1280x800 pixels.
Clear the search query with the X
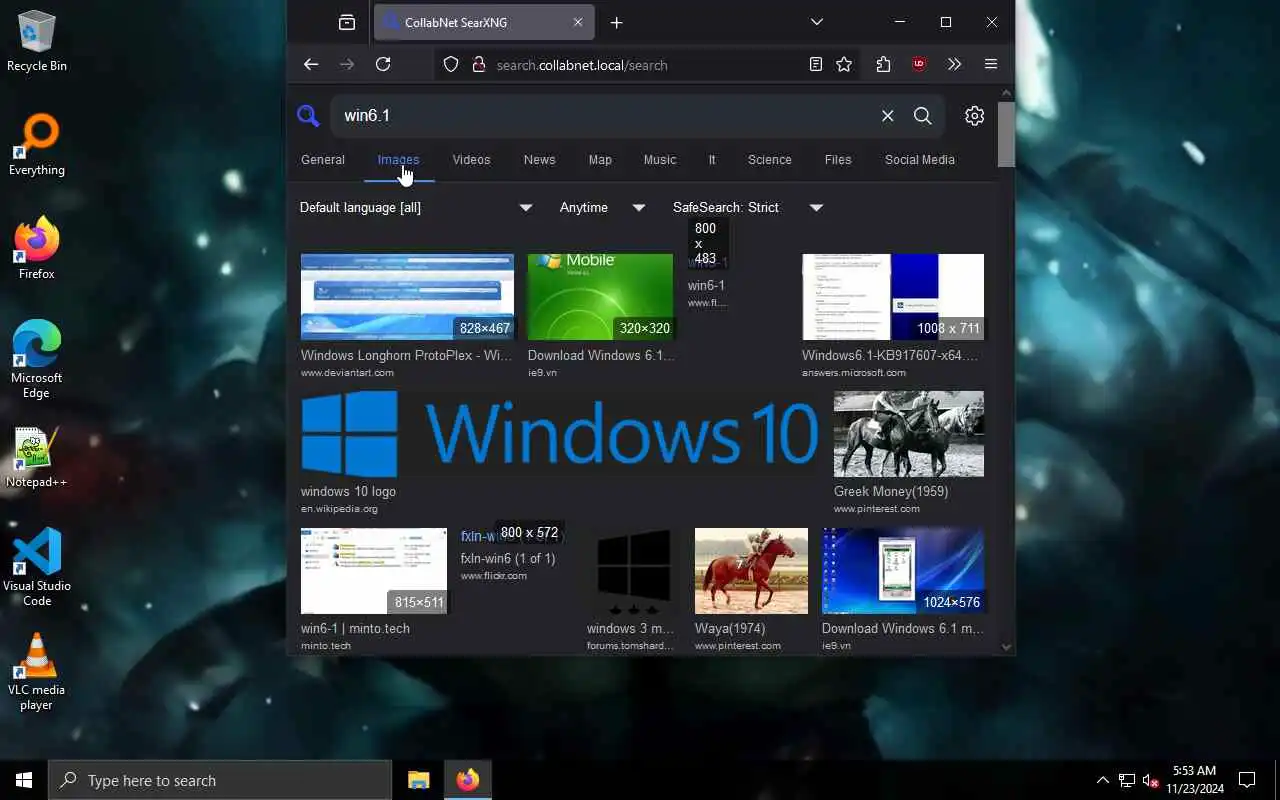(887, 116)
